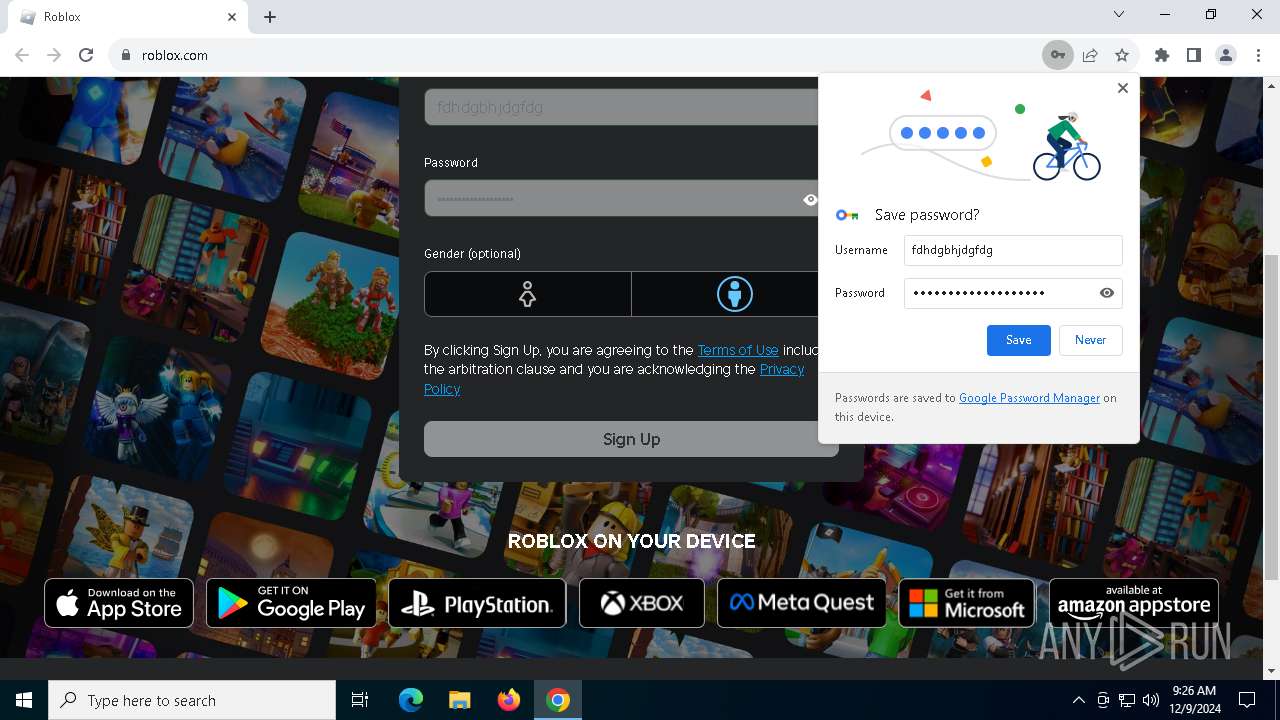Click Save in the password dialog

pos(1018,340)
